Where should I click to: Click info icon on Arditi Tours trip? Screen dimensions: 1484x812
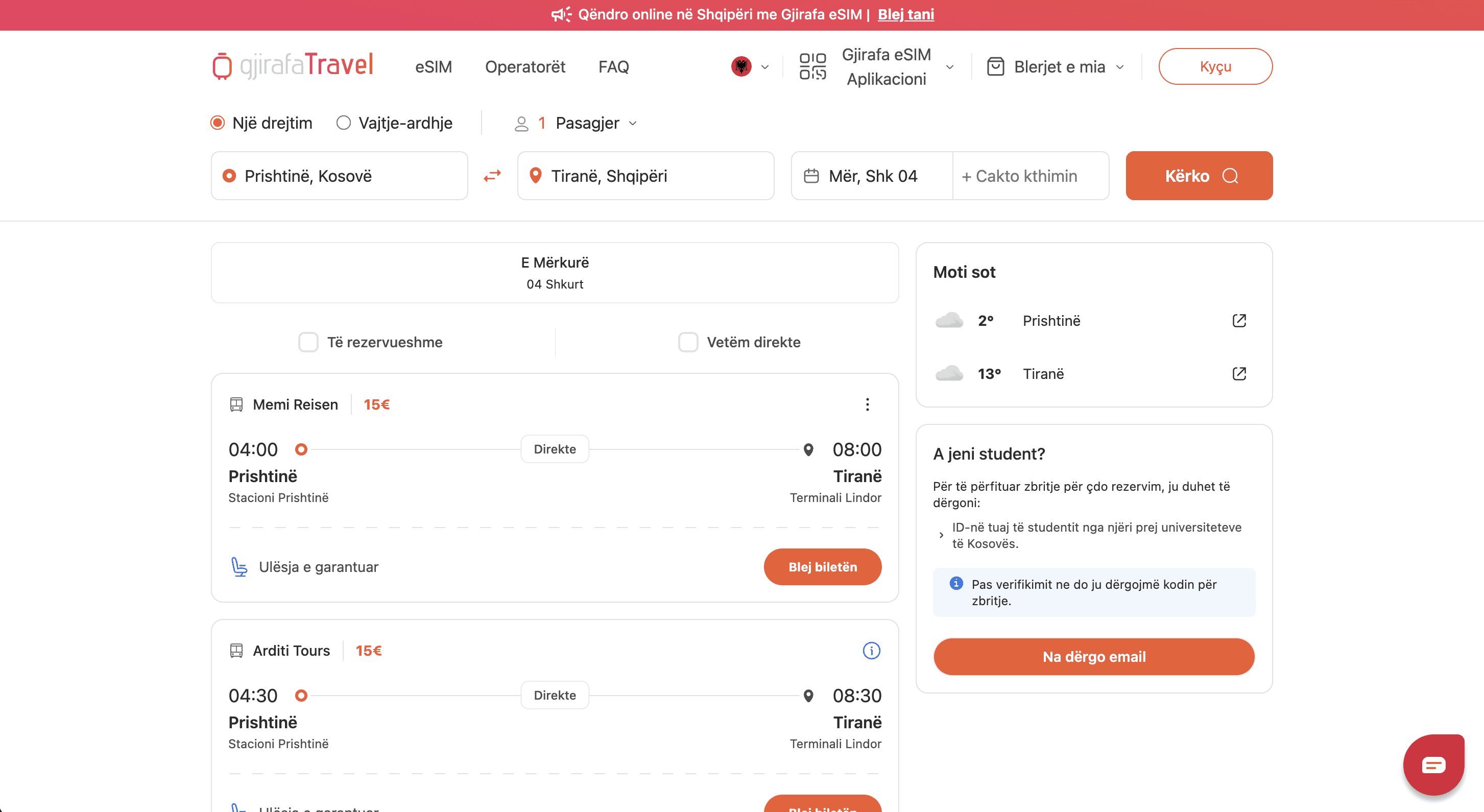tap(871, 651)
